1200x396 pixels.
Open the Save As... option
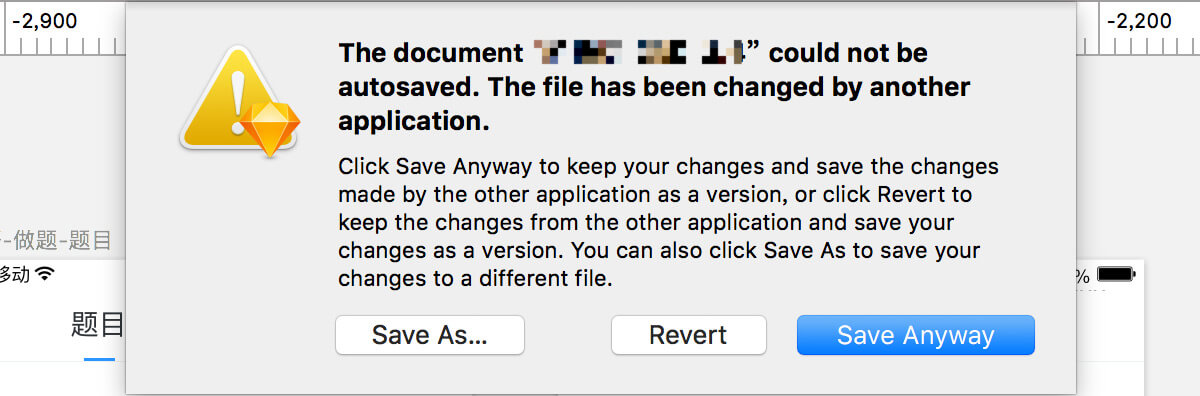430,335
